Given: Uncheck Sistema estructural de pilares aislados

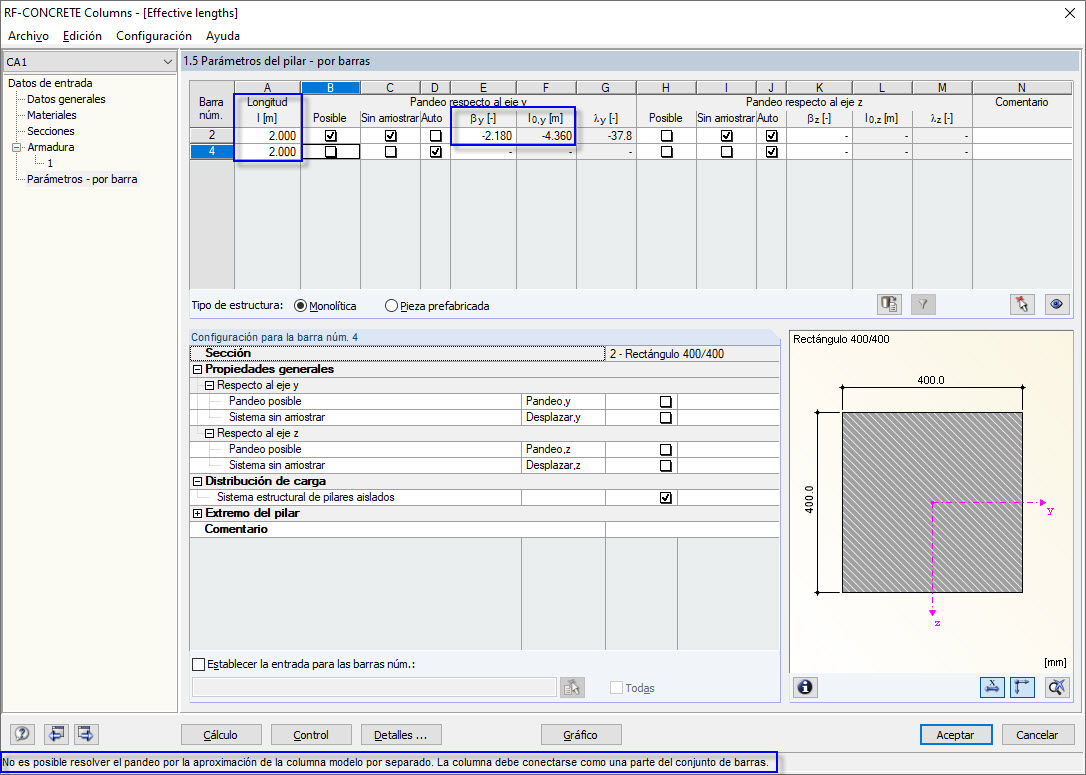Looking at the screenshot, I should (x=666, y=497).
